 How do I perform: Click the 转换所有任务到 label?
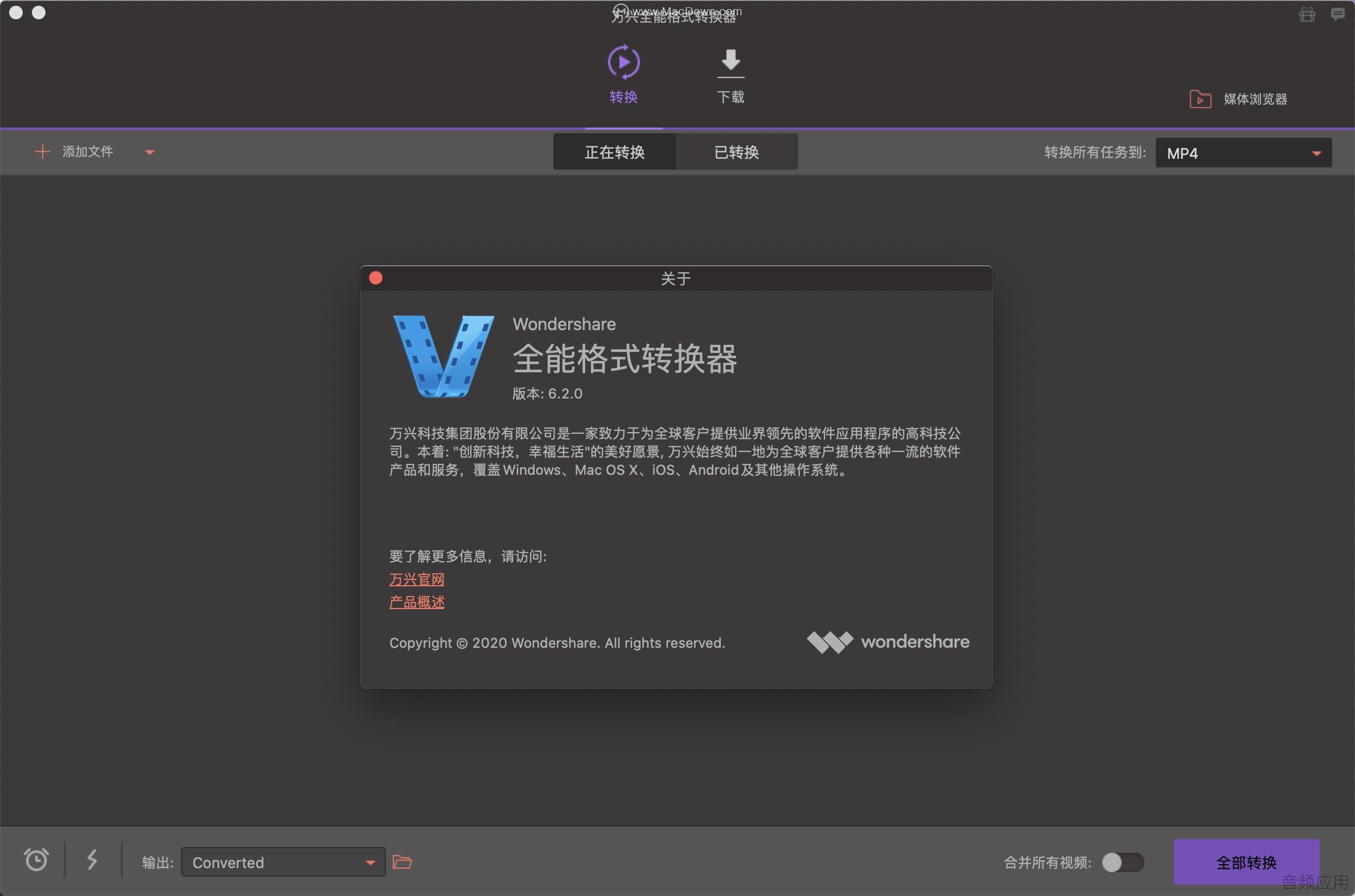coord(1094,152)
